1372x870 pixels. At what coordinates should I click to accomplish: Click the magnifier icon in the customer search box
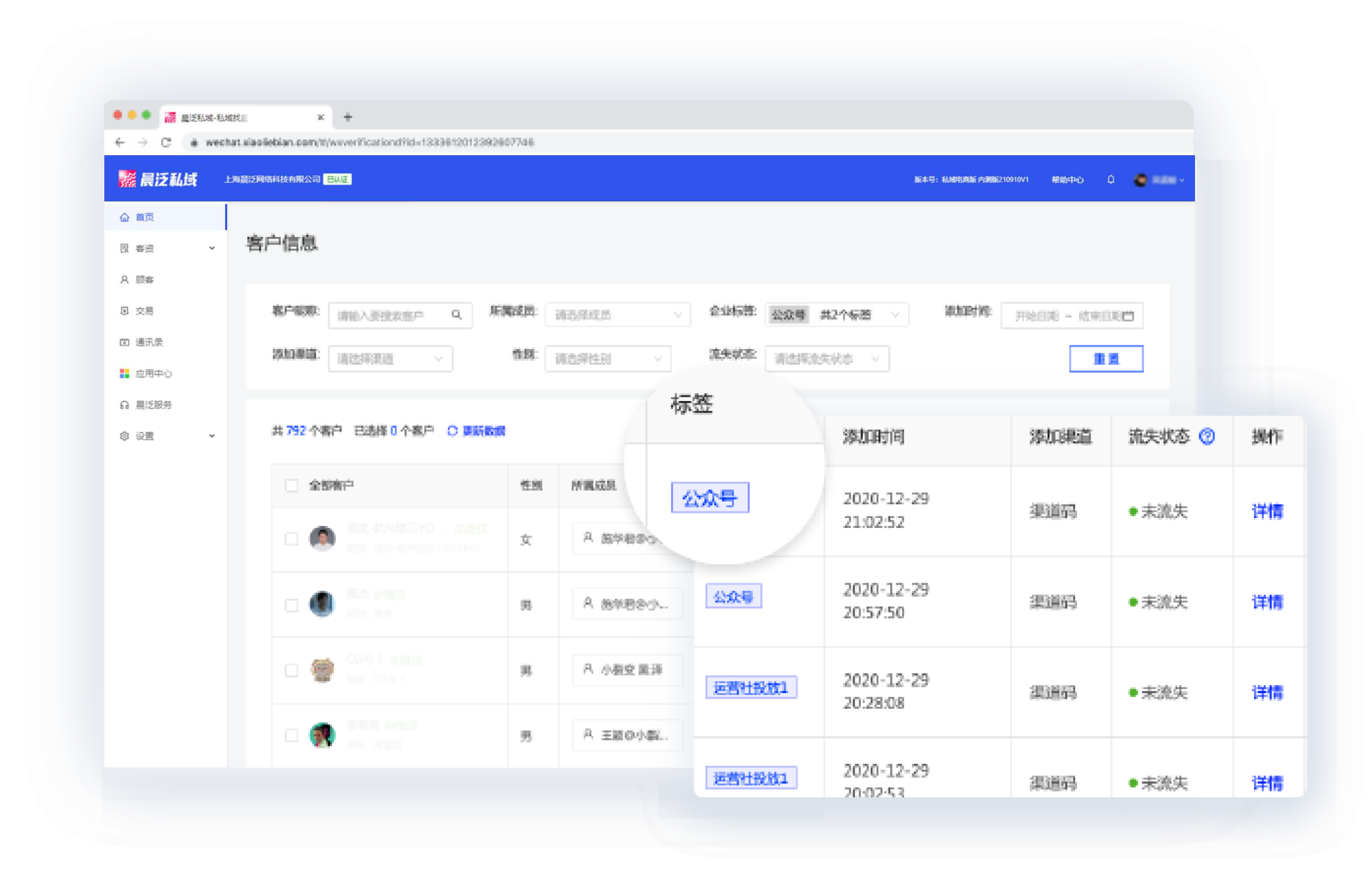(x=456, y=315)
